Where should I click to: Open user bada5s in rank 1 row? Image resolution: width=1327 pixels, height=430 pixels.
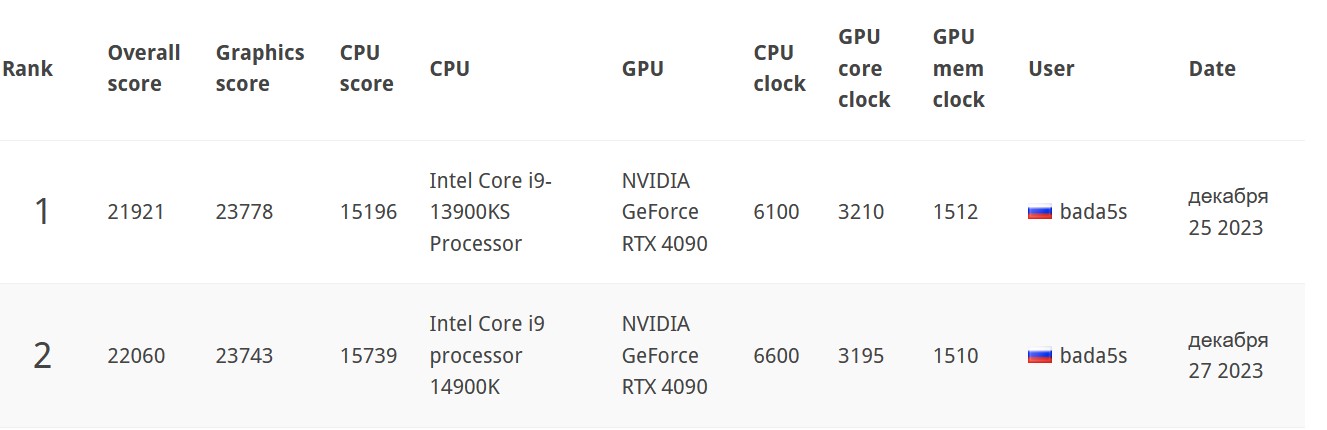(1093, 212)
